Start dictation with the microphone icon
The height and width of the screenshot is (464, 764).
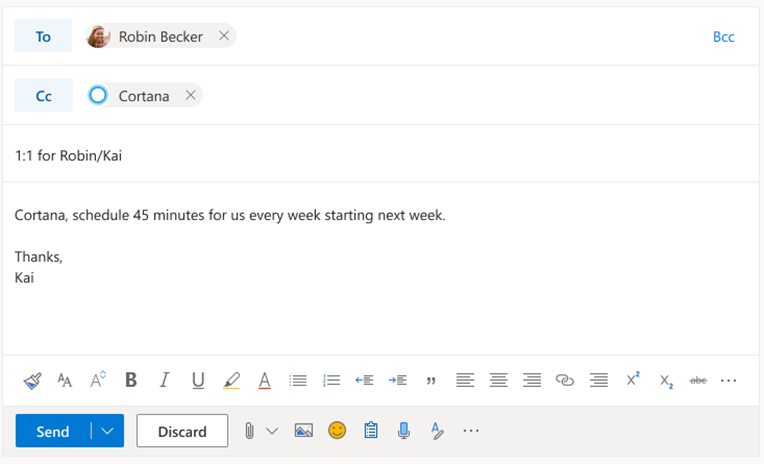pos(403,430)
